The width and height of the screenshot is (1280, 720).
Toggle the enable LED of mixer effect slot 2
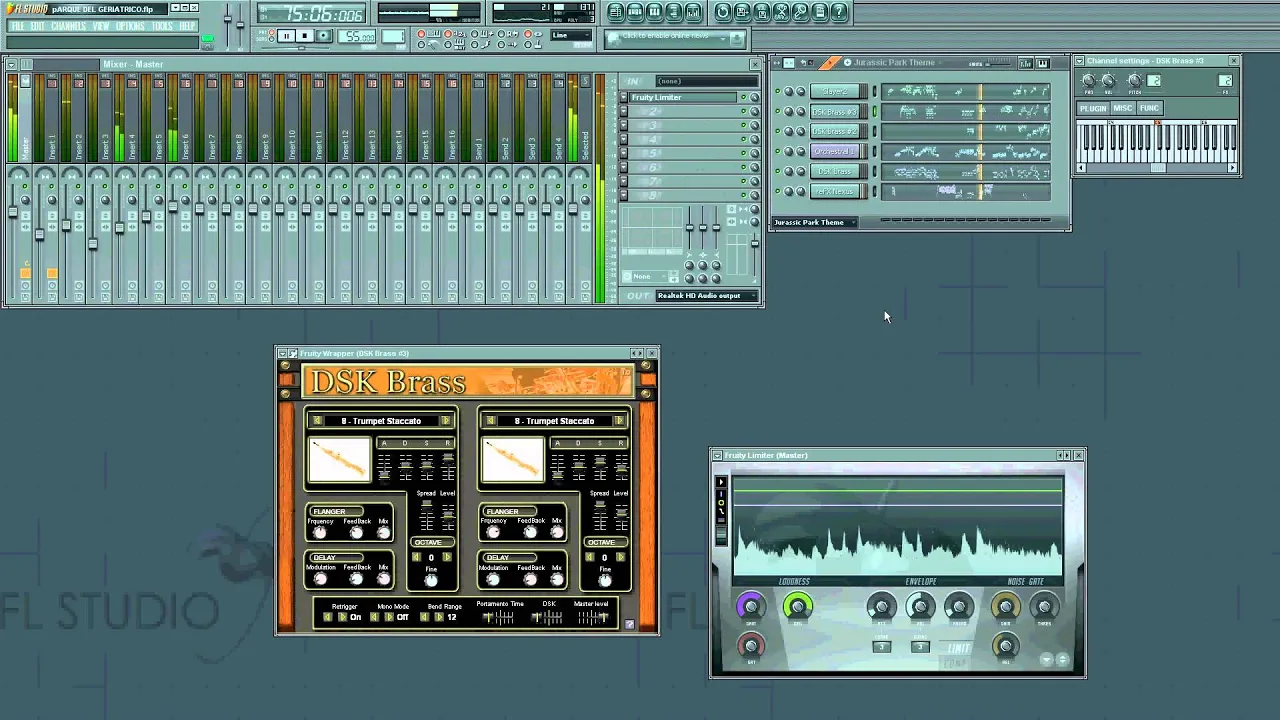pyautogui.click(x=743, y=111)
